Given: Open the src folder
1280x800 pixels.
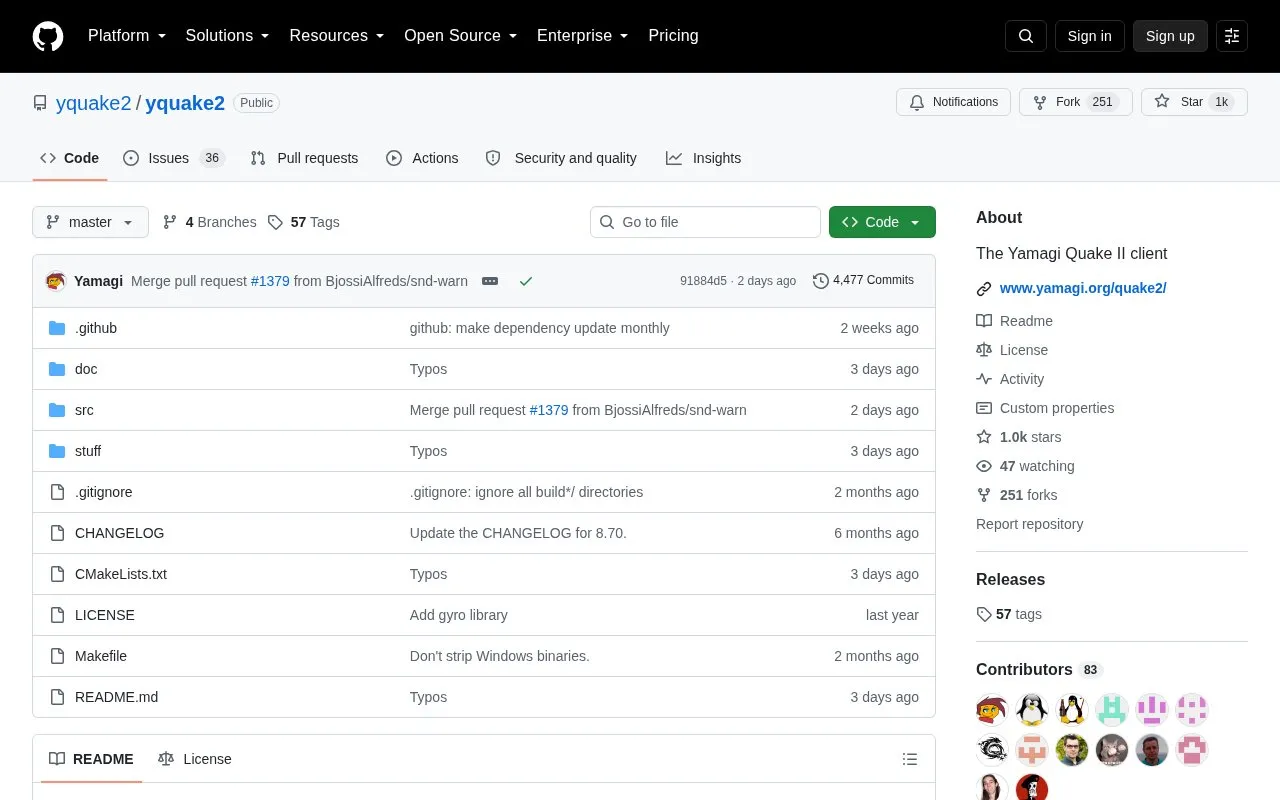Looking at the screenshot, I should (x=84, y=410).
